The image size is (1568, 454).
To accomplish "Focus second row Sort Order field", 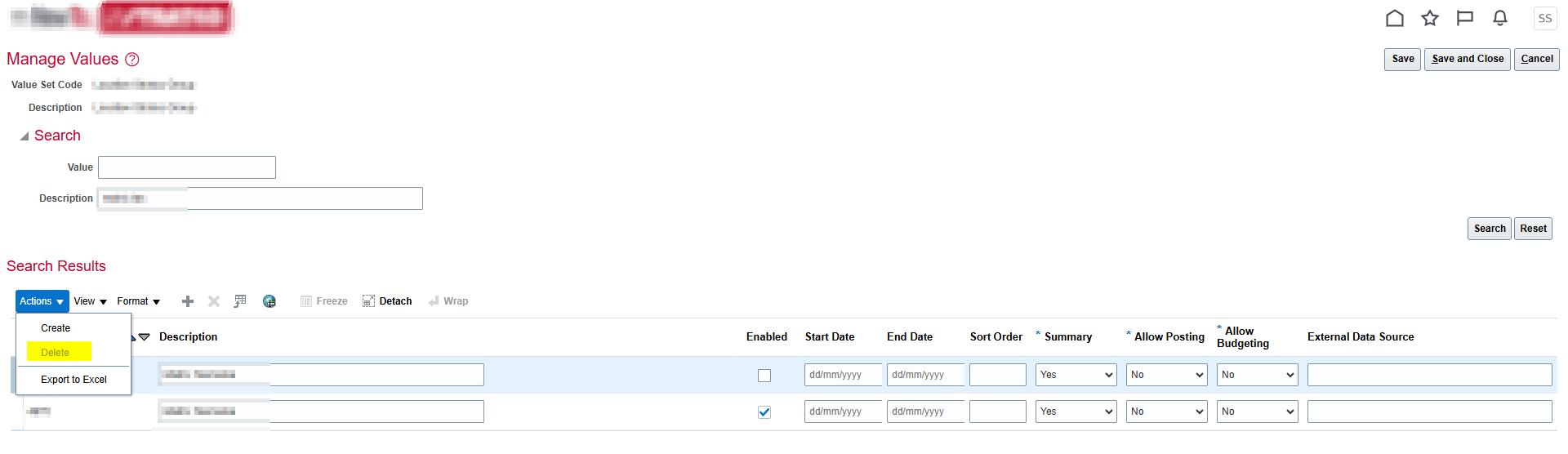I will tap(998, 412).
